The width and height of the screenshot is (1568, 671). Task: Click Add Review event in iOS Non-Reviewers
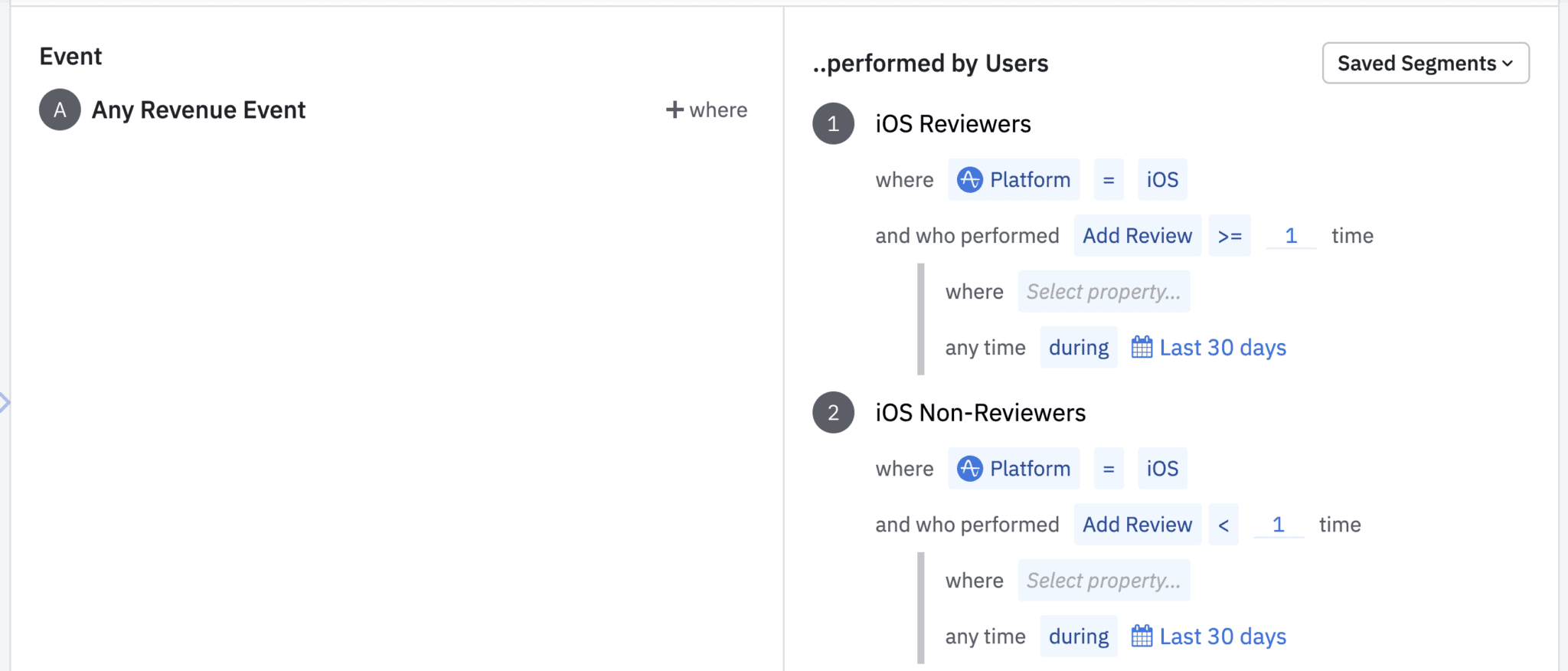pos(1137,525)
